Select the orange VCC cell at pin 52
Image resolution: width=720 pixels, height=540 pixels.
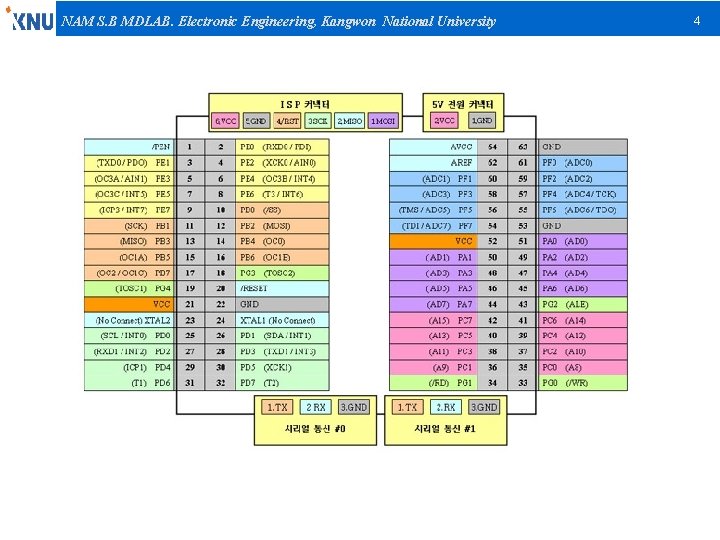click(433, 242)
